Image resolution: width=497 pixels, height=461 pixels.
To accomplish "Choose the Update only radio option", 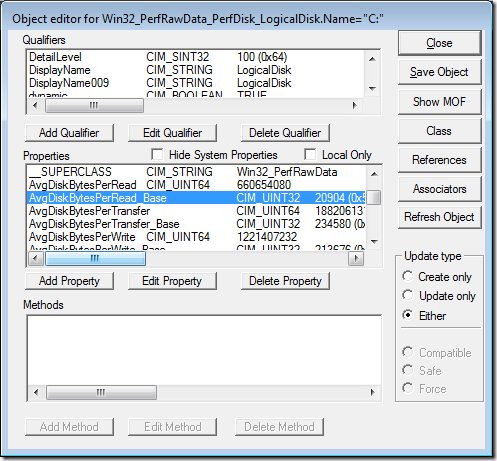I will click(407, 295).
